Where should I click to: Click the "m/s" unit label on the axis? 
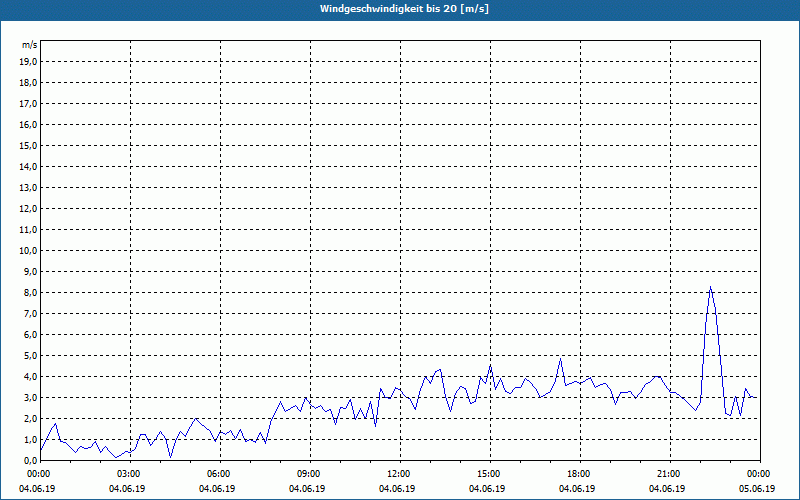pyautogui.click(x=30, y=45)
